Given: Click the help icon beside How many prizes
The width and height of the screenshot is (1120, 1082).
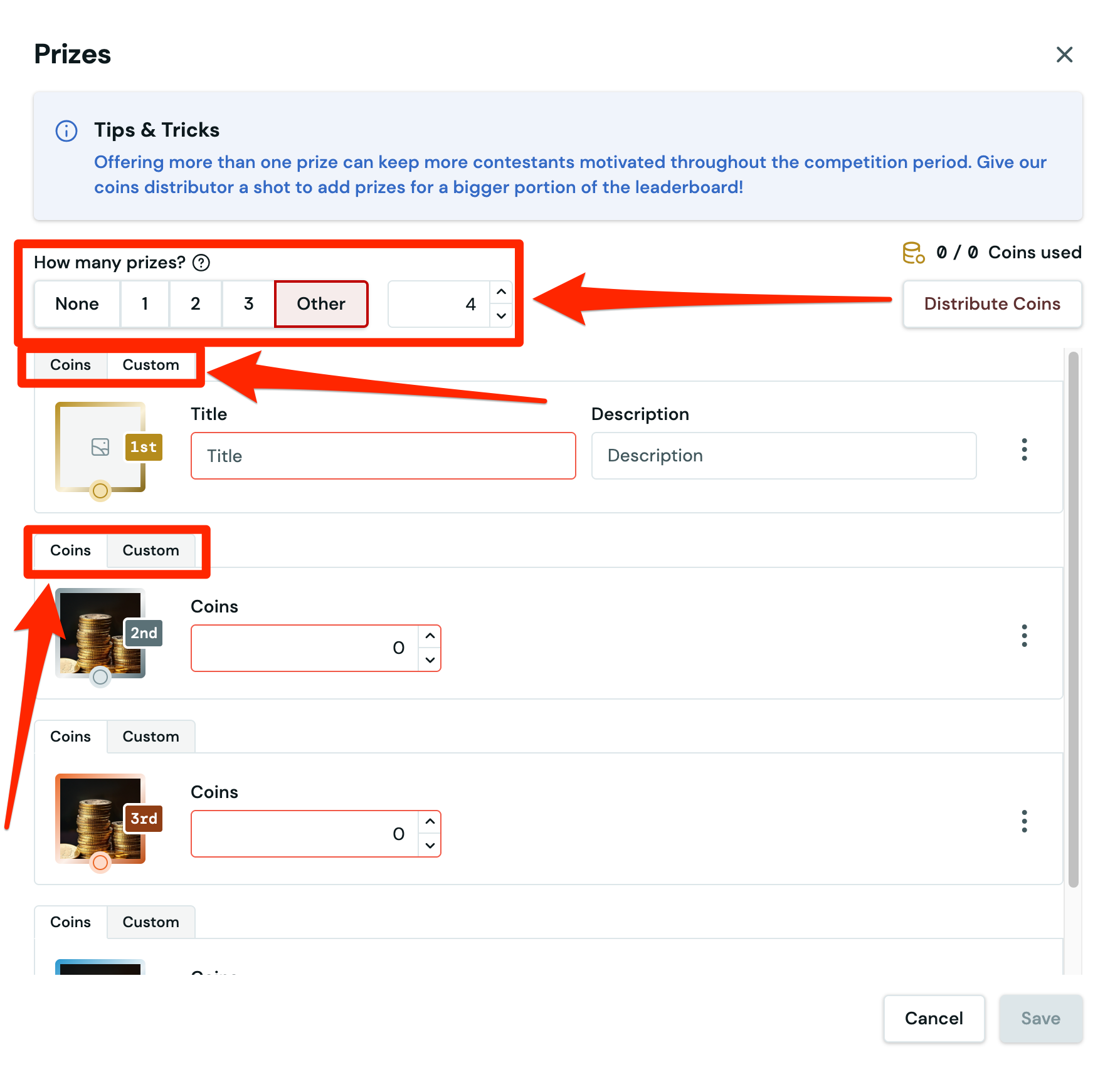Looking at the screenshot, I should tap(201, 263).
